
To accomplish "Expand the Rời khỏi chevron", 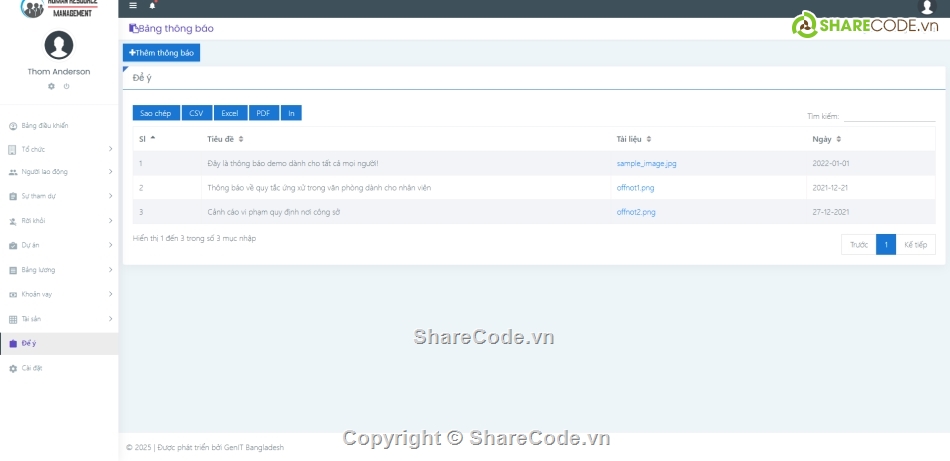I will coord(110,221).
